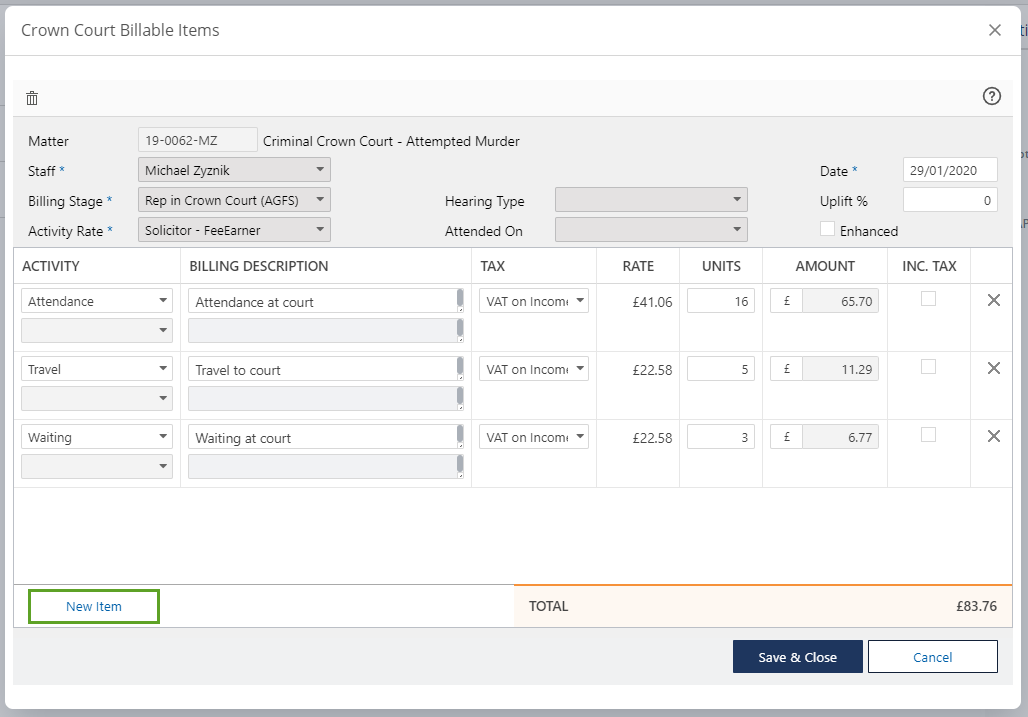The height and width of the screenshot is (717, 1028).
Task: Click the Save & Close button
Action: (797, 657)
